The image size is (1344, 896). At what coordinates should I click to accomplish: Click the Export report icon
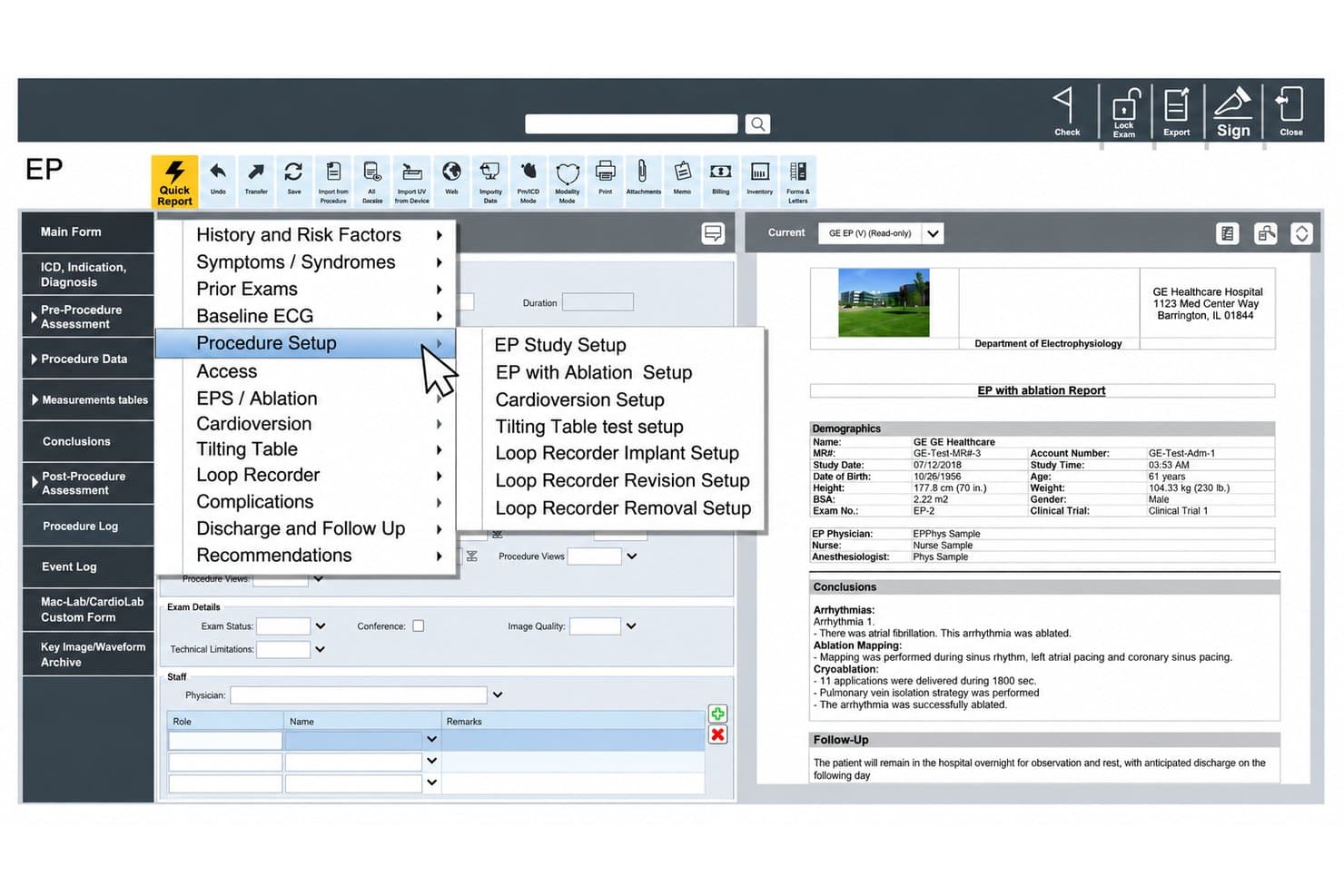pos(1177,113)
